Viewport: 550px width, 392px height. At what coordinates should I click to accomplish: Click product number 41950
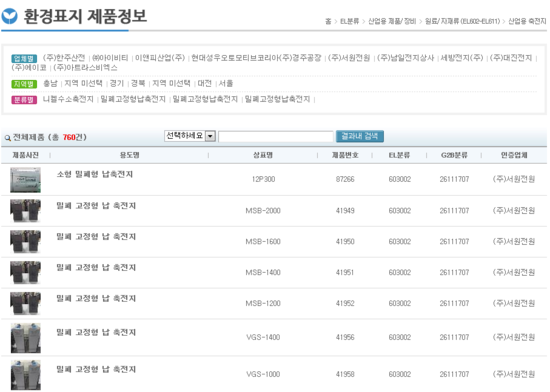point(345,242)
